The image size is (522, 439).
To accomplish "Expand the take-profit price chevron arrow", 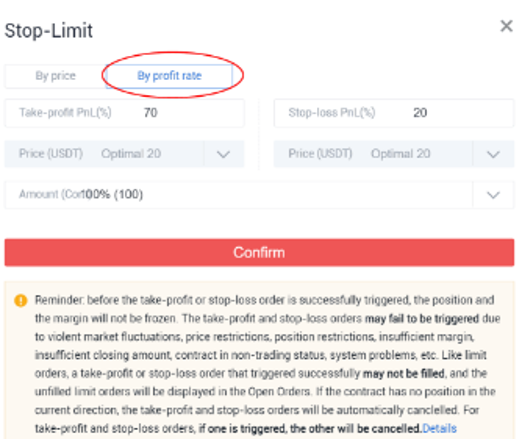I will point(223,154).
